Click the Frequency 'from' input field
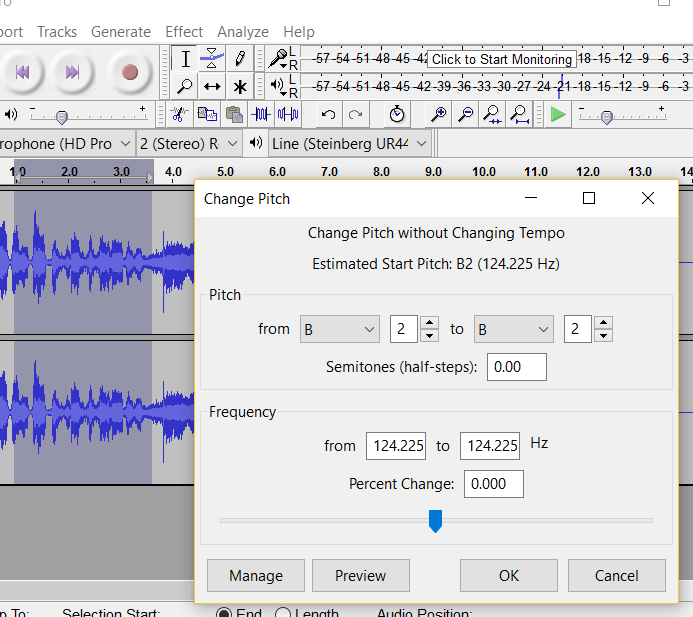This screenshot has height=617, width=693. click(396, 446)
